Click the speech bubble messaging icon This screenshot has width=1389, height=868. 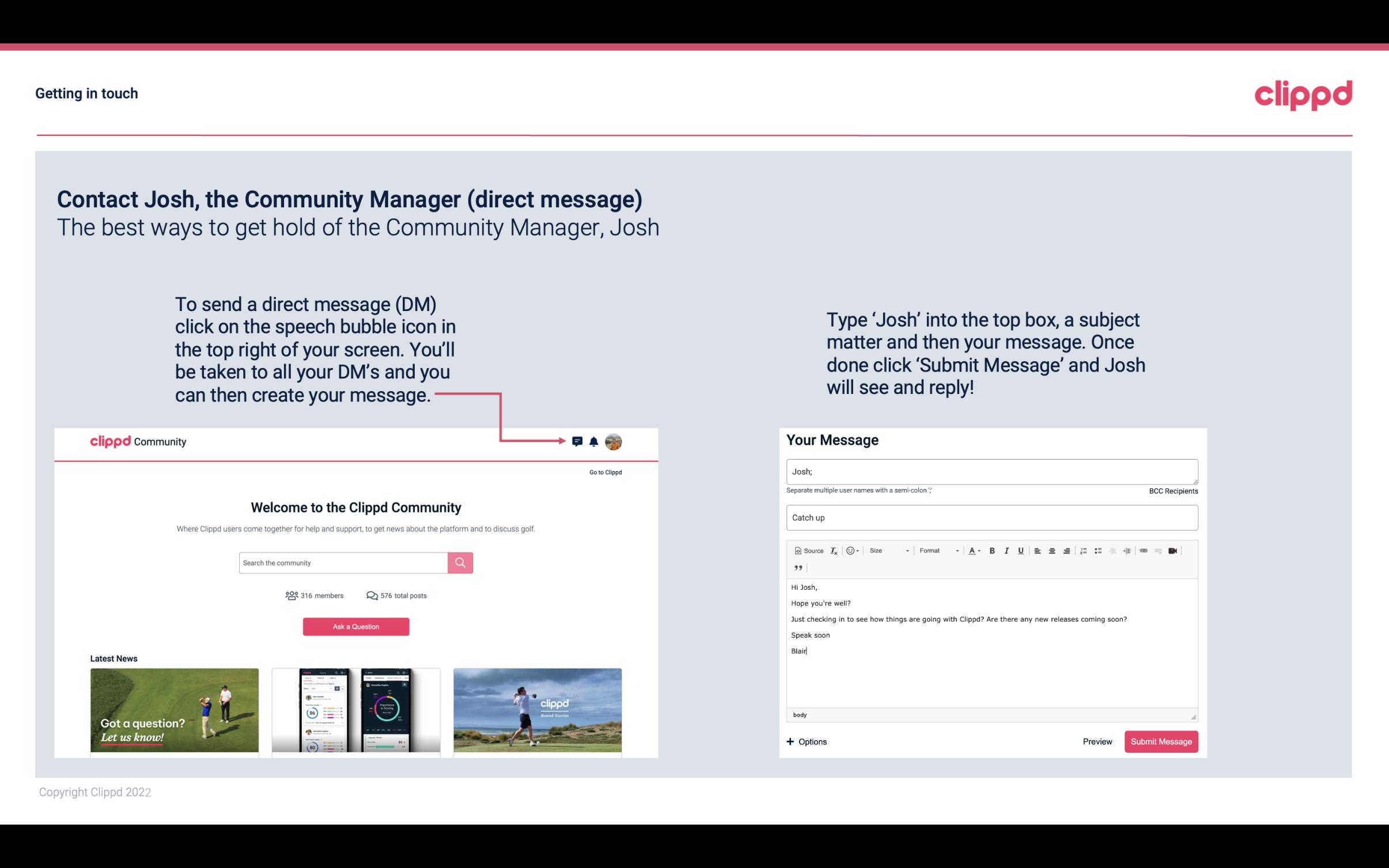click(x=579, y=441)
